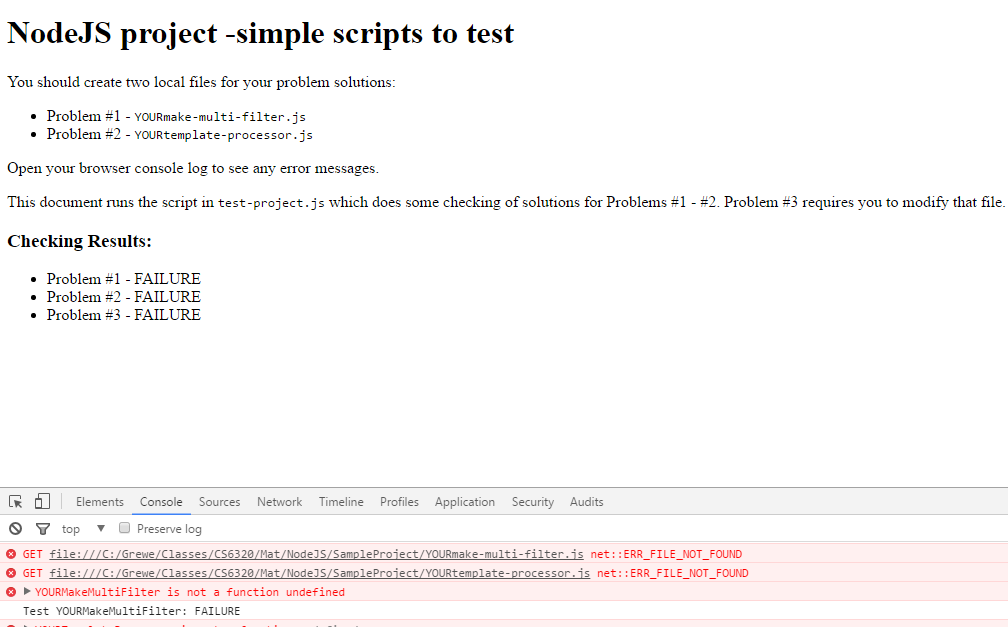Open the Application tab
Viewport: 1008px width, 627px height.
tap(464, 502)
